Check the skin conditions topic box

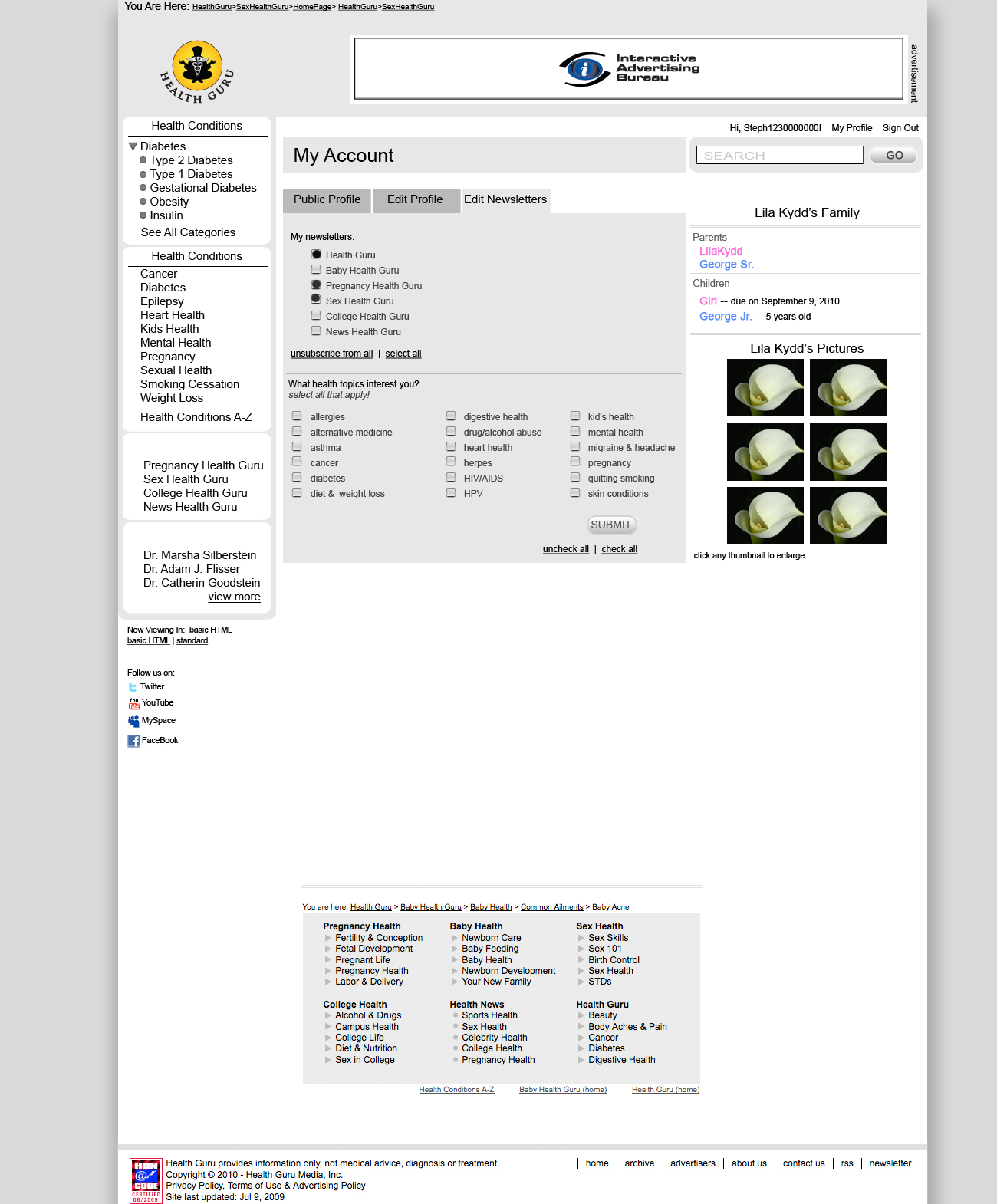click(x=575, y=492)
